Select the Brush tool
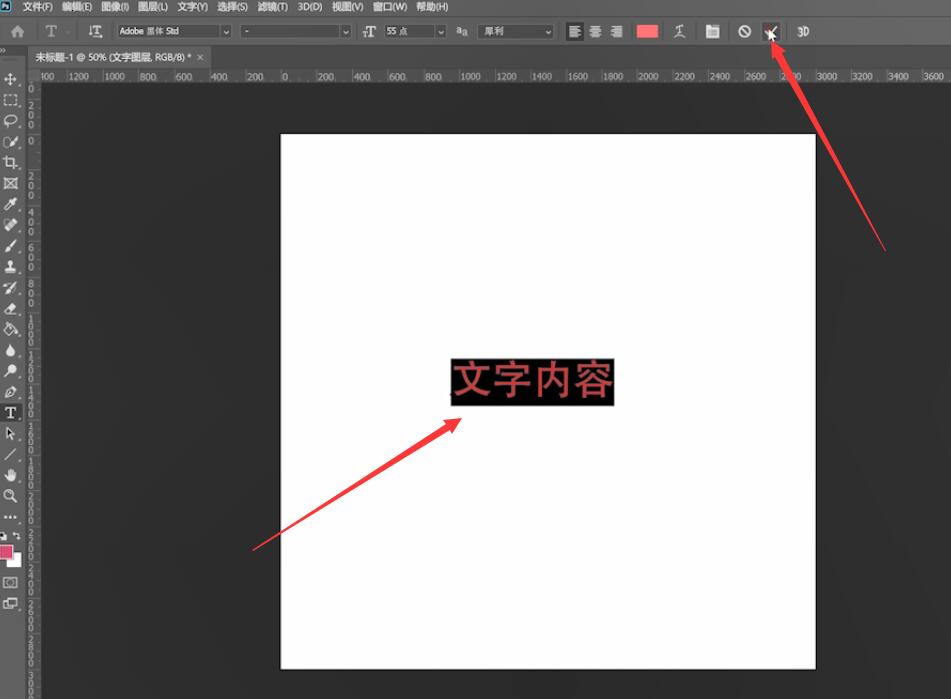 click(x=10, y=246)
